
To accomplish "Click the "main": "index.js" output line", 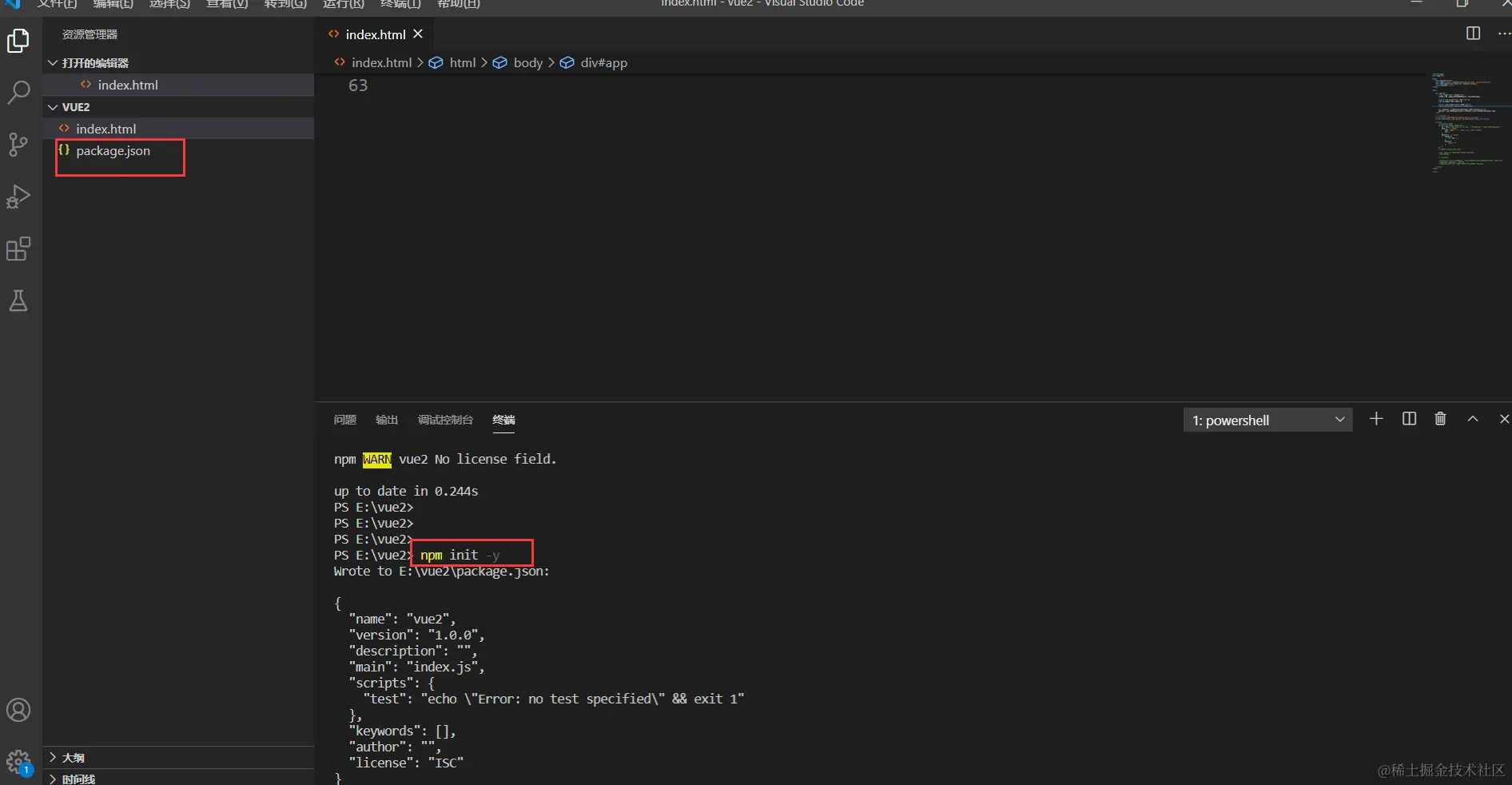I will (416, 667).
